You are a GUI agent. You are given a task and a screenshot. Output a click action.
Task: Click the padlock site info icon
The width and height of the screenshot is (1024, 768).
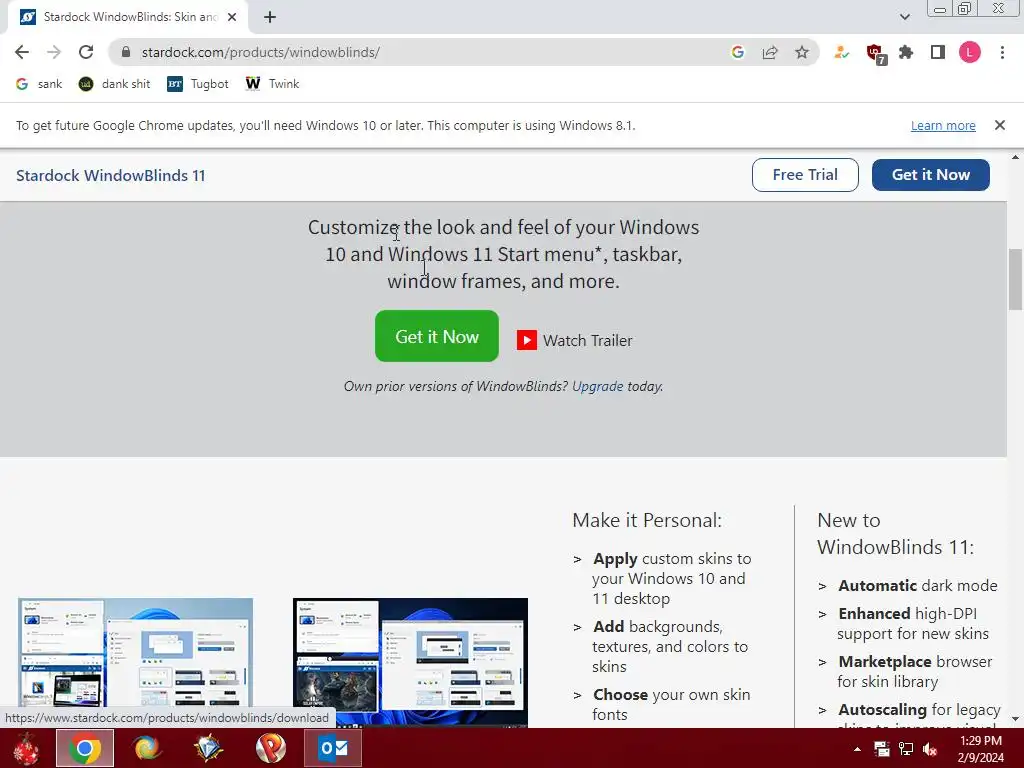(x=127, y=52)
